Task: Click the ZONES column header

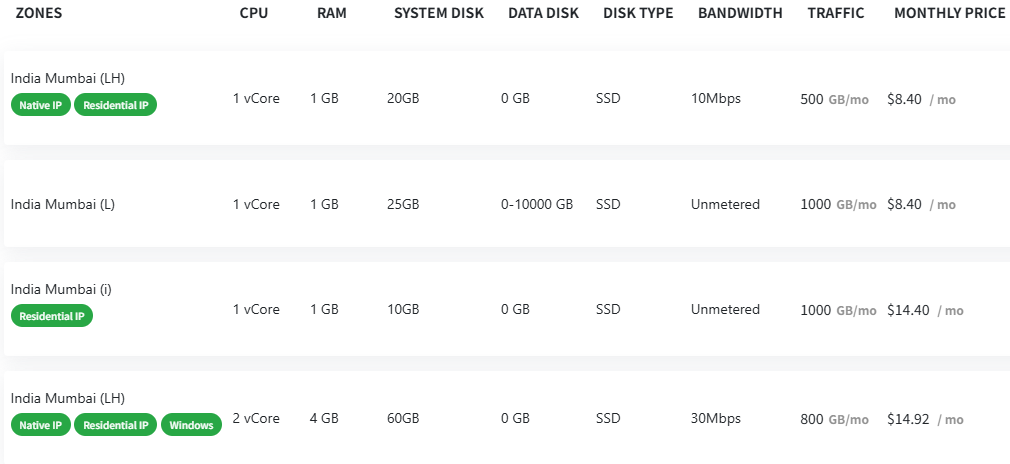Action: tap(40, 14)
